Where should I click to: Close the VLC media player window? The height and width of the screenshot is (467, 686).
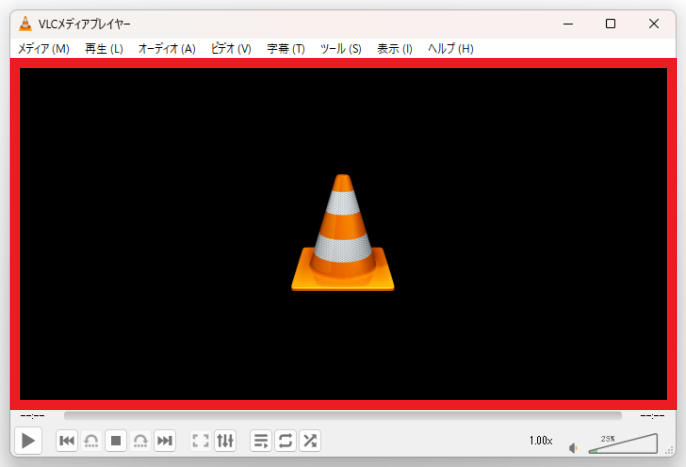pyautogui.click(x=654, y=24)
